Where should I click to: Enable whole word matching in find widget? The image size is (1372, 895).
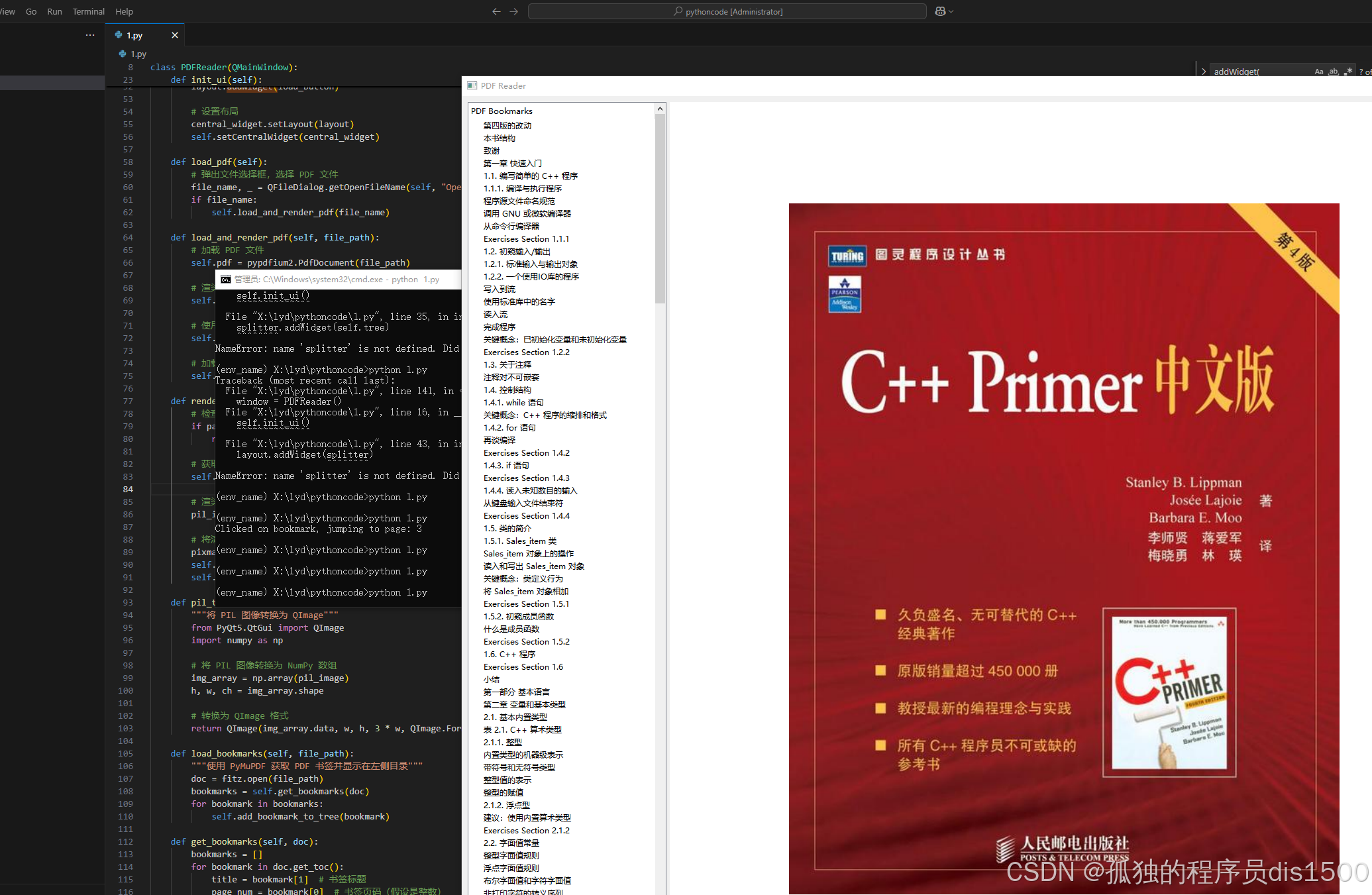click(1333, 71)
